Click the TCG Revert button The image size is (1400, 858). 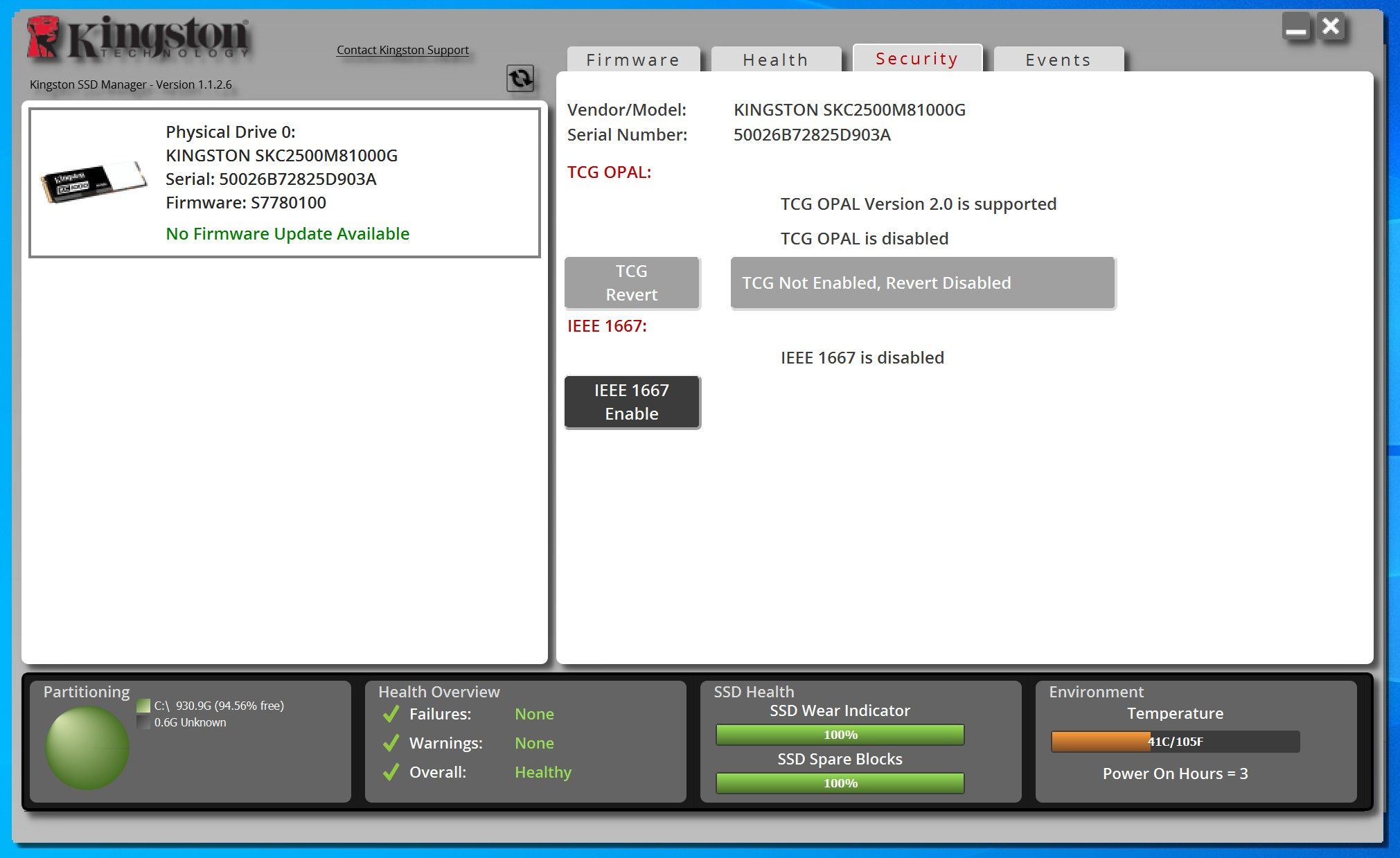coord(632,283)
